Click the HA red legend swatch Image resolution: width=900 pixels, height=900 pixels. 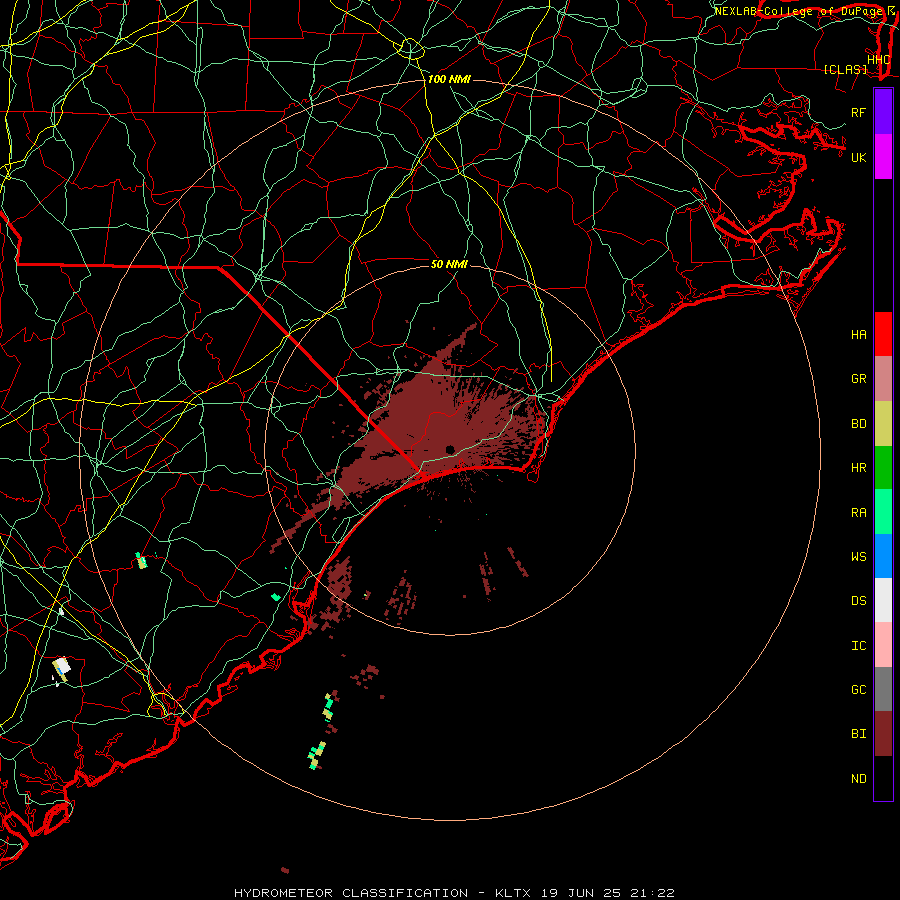(883, 334)
